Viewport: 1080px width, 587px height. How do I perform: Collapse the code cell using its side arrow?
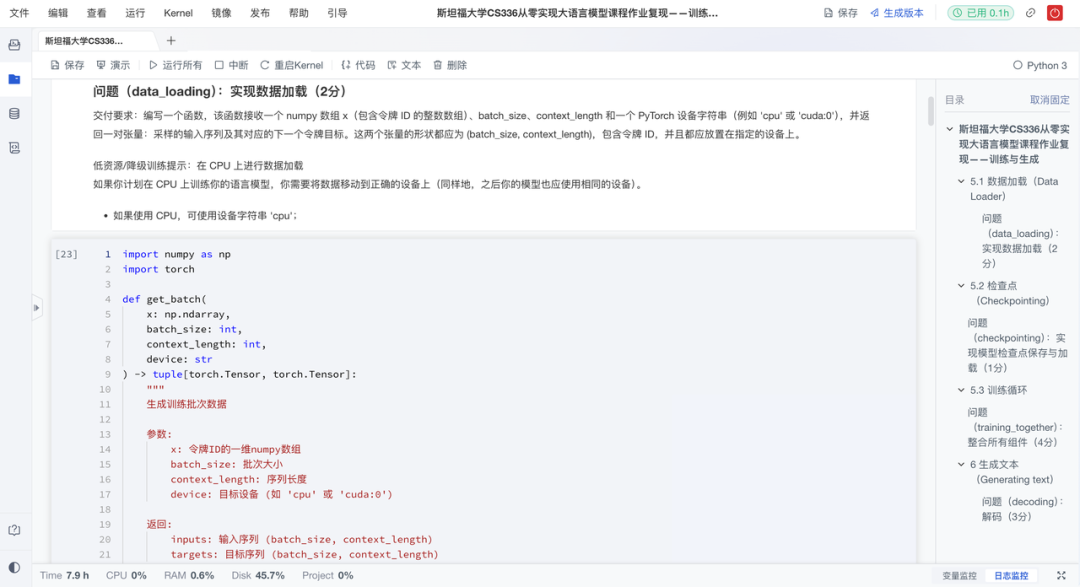click(x=37, y=308)
